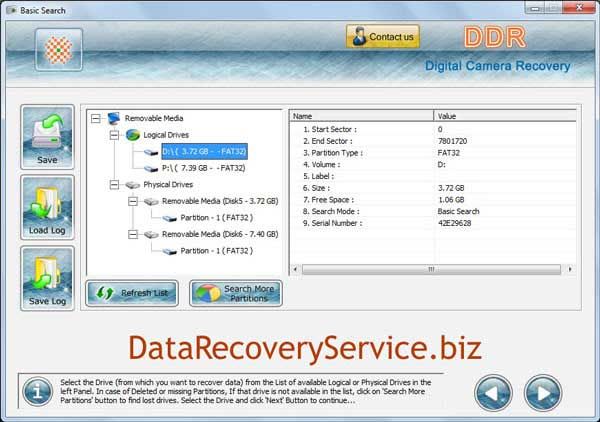Image resolution: width=600 pixels, height=422 pixels.
Task: Select the '7. Free Space :' row
Action: point(433,200)
